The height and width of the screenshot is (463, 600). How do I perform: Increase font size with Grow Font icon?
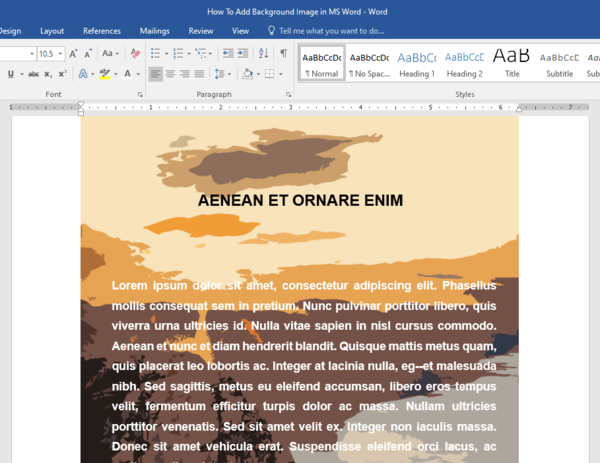(73, 54)
